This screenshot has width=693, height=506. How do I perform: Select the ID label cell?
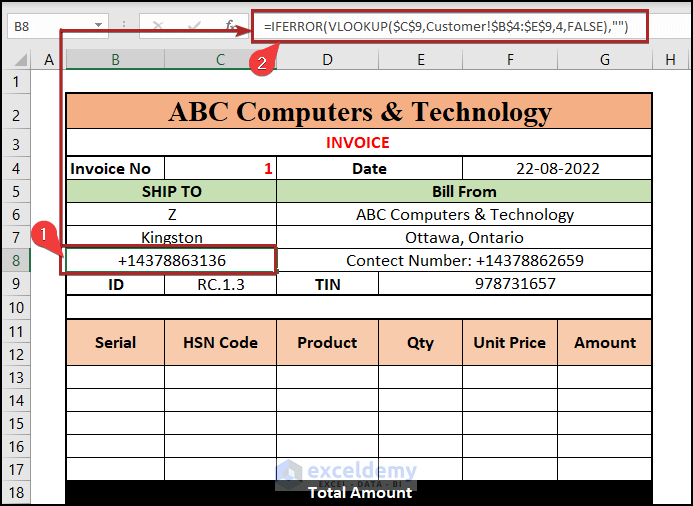click(x=115, y=284)
